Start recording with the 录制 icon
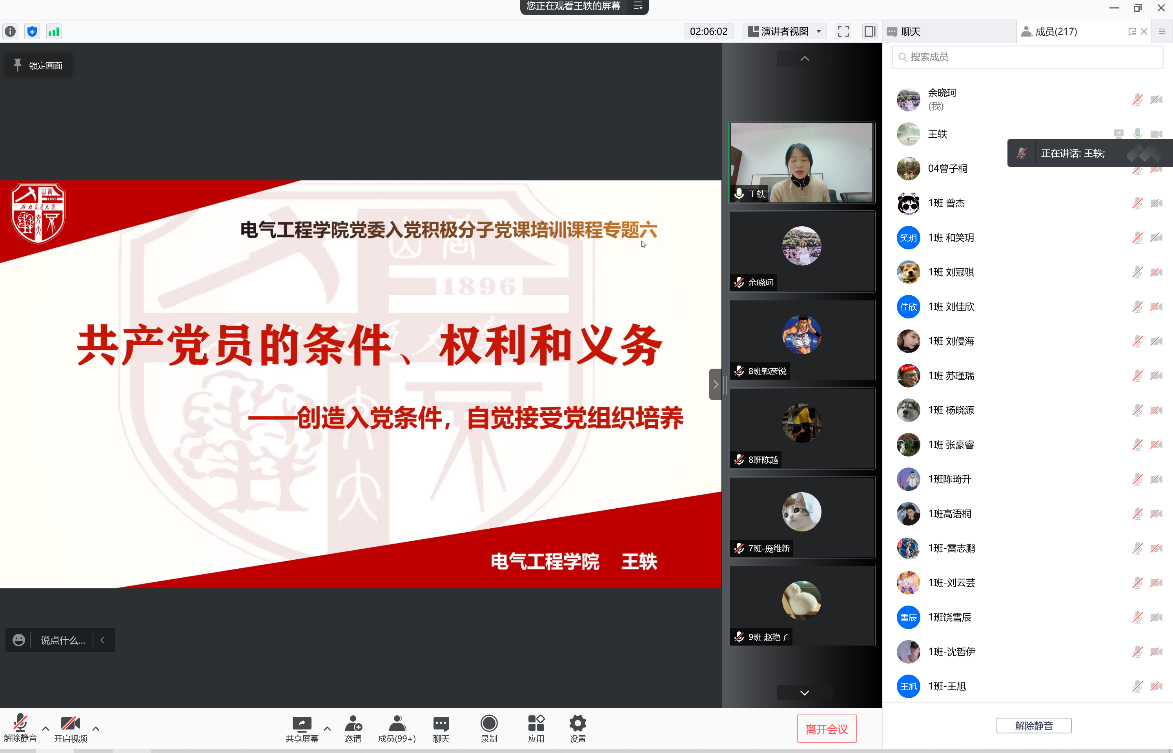The width and height of the screenshot is (1173, 753). tap(489, 727)
